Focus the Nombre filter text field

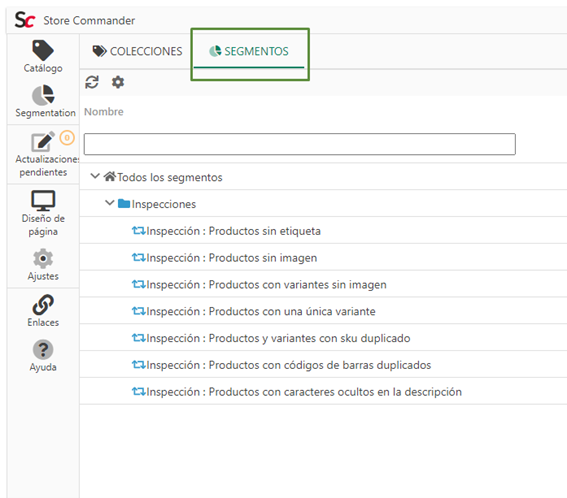[x=300, y=144]
